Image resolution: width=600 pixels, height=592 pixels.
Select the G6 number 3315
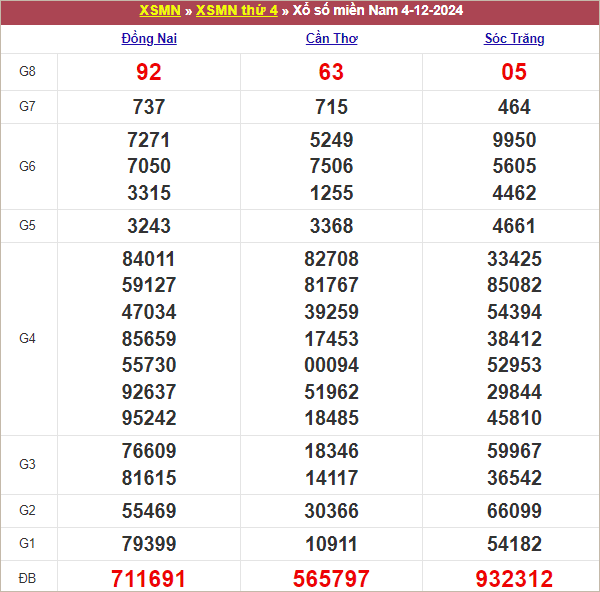(x=149, y=193)
